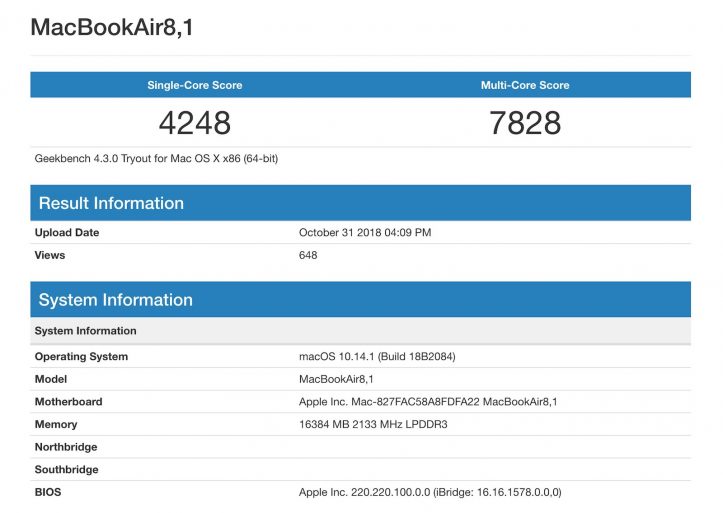Image resolution: width=723 pixels, height=513 pixels.
Task: Click the gray System Information subheader row
Action: click(x=361, y=330)
